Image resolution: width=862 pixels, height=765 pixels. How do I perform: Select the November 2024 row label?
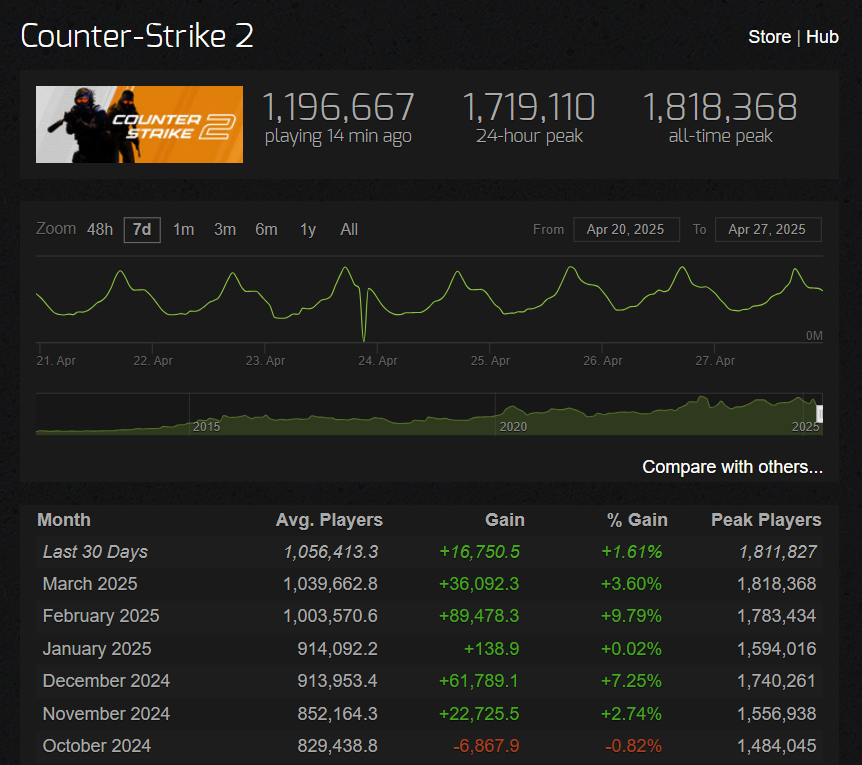(x=106, y=713)
